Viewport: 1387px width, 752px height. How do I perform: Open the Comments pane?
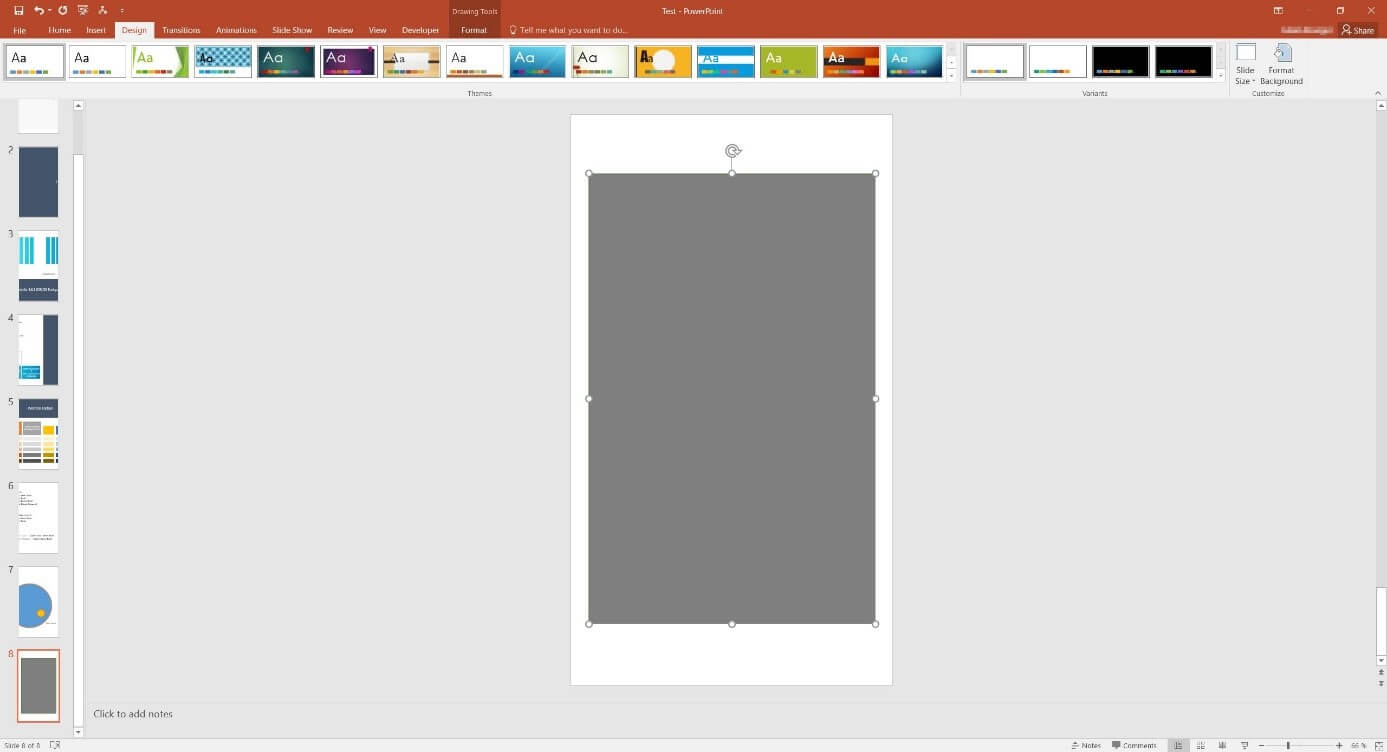tap(1135, 745)
